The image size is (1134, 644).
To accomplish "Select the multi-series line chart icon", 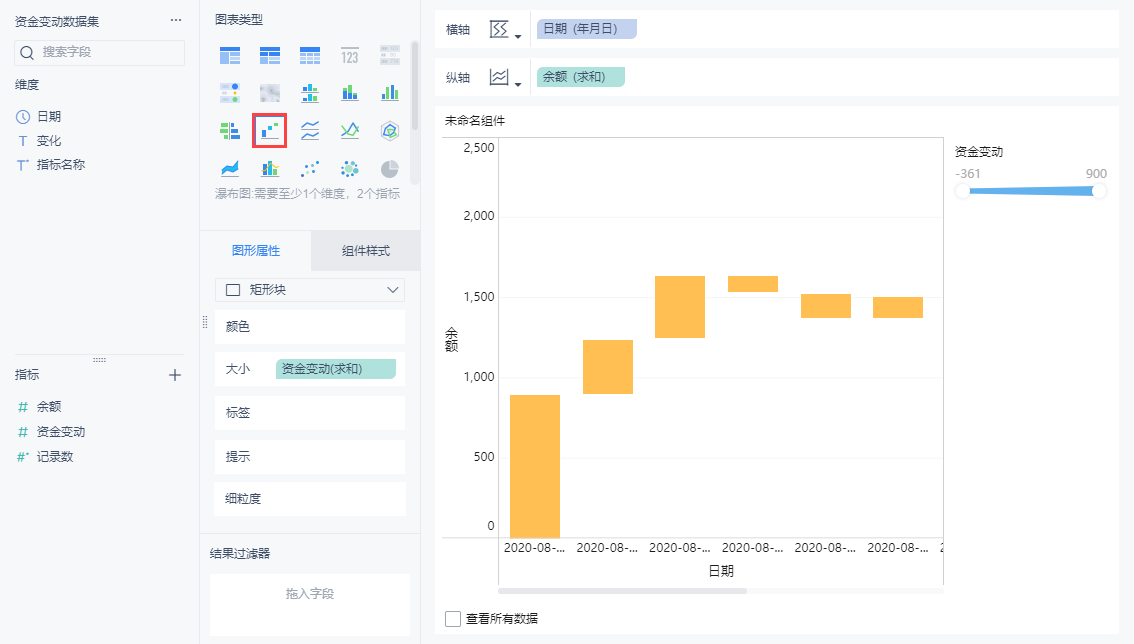I will [x=350, y=131].
